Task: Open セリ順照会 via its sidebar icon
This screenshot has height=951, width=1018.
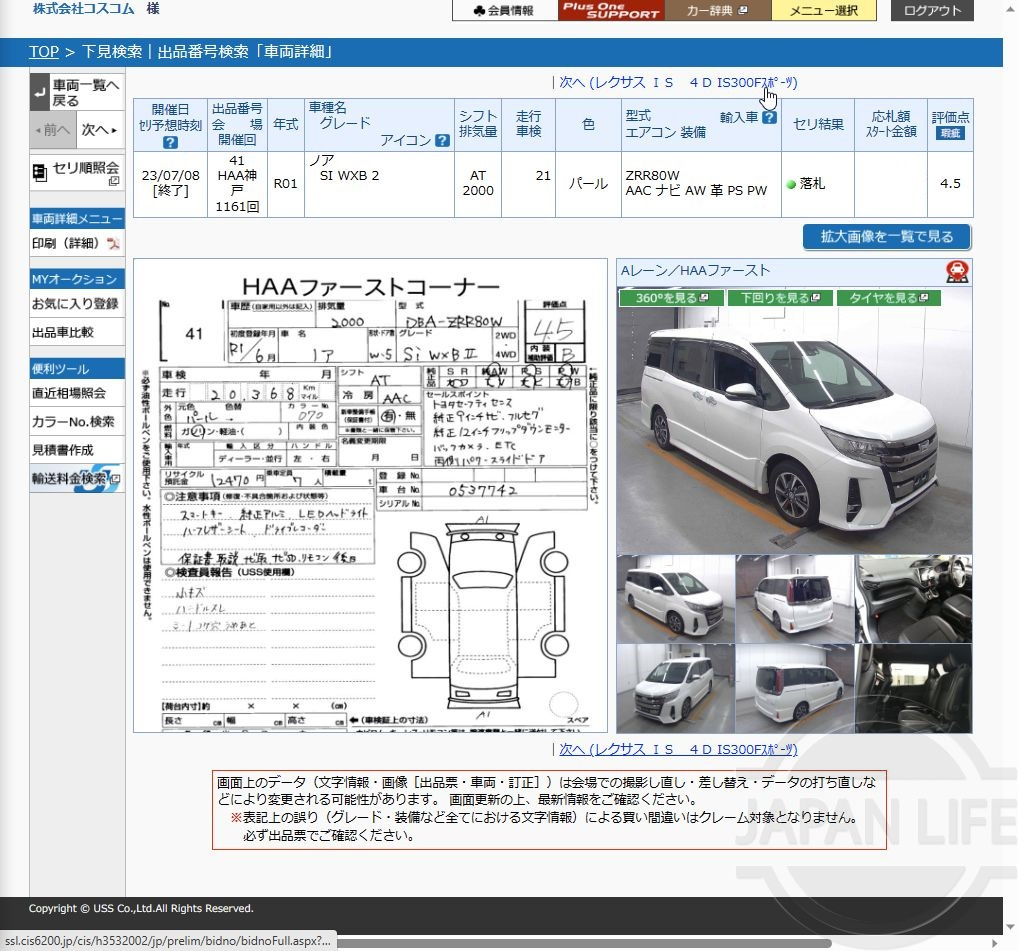Action: (x=40, y=170)
